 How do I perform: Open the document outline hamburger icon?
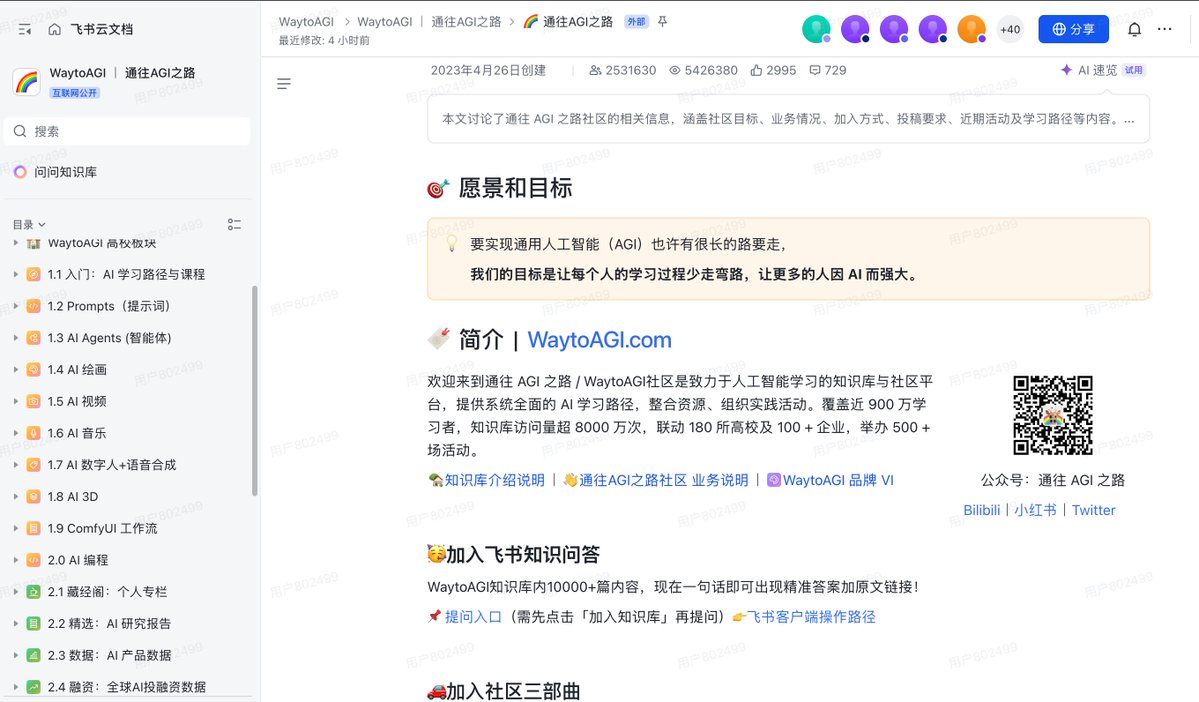[x=284, y=83]
